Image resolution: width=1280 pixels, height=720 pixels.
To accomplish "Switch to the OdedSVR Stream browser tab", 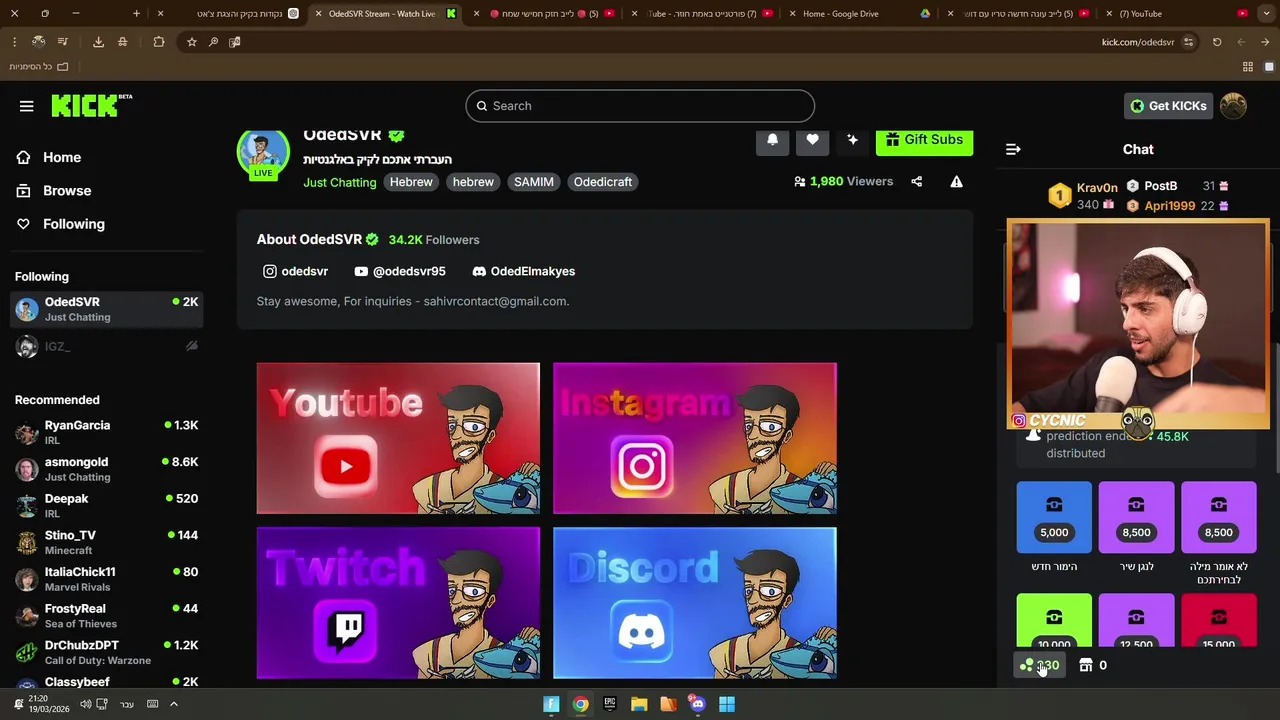I will tap(385, 14).
